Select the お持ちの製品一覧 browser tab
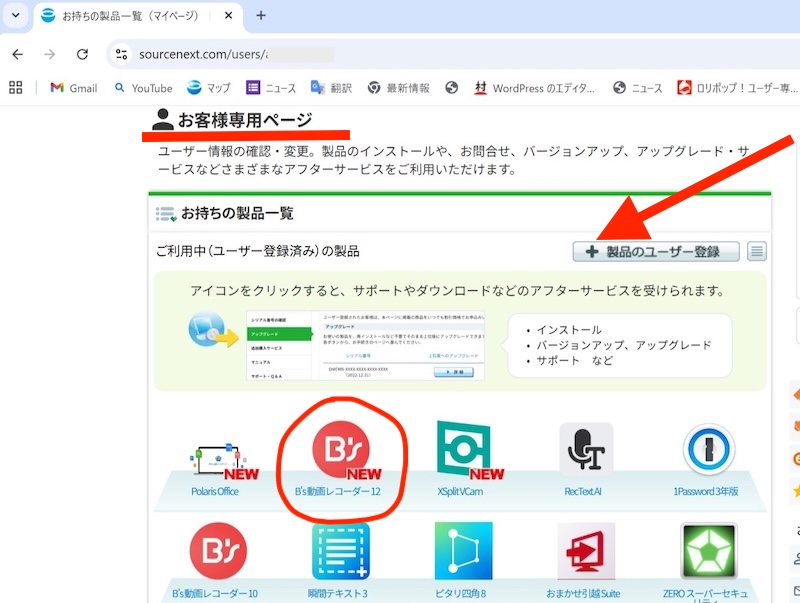The width and height of the screenshot is (800, 603). 130,16
